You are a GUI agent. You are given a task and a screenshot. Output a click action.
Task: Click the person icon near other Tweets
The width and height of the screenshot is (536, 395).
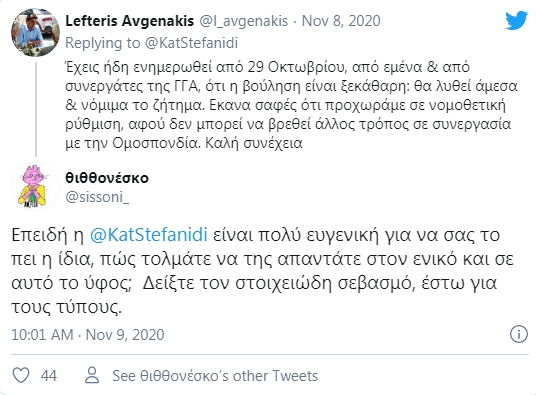pyautogui.click(x=92, y=375)
